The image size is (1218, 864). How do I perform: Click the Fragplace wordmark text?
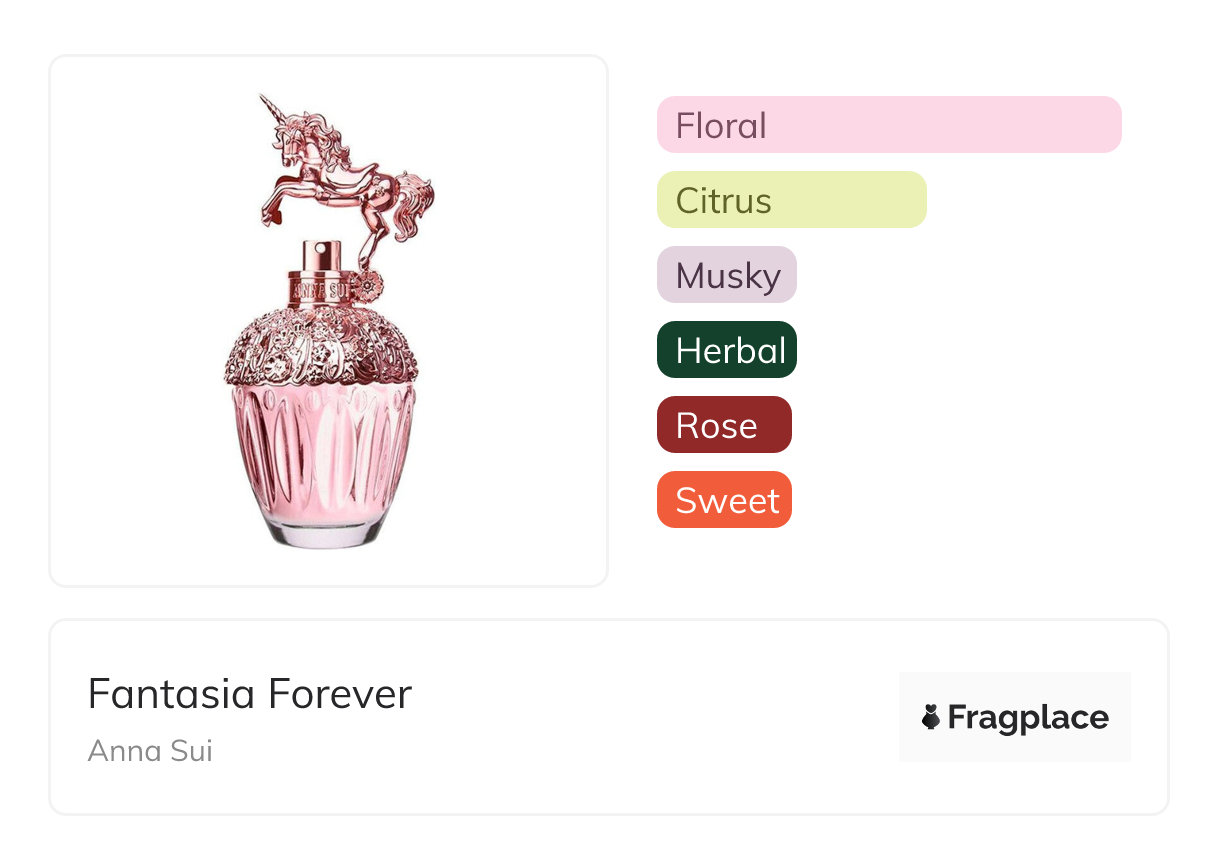click(x=1028, y=717)
